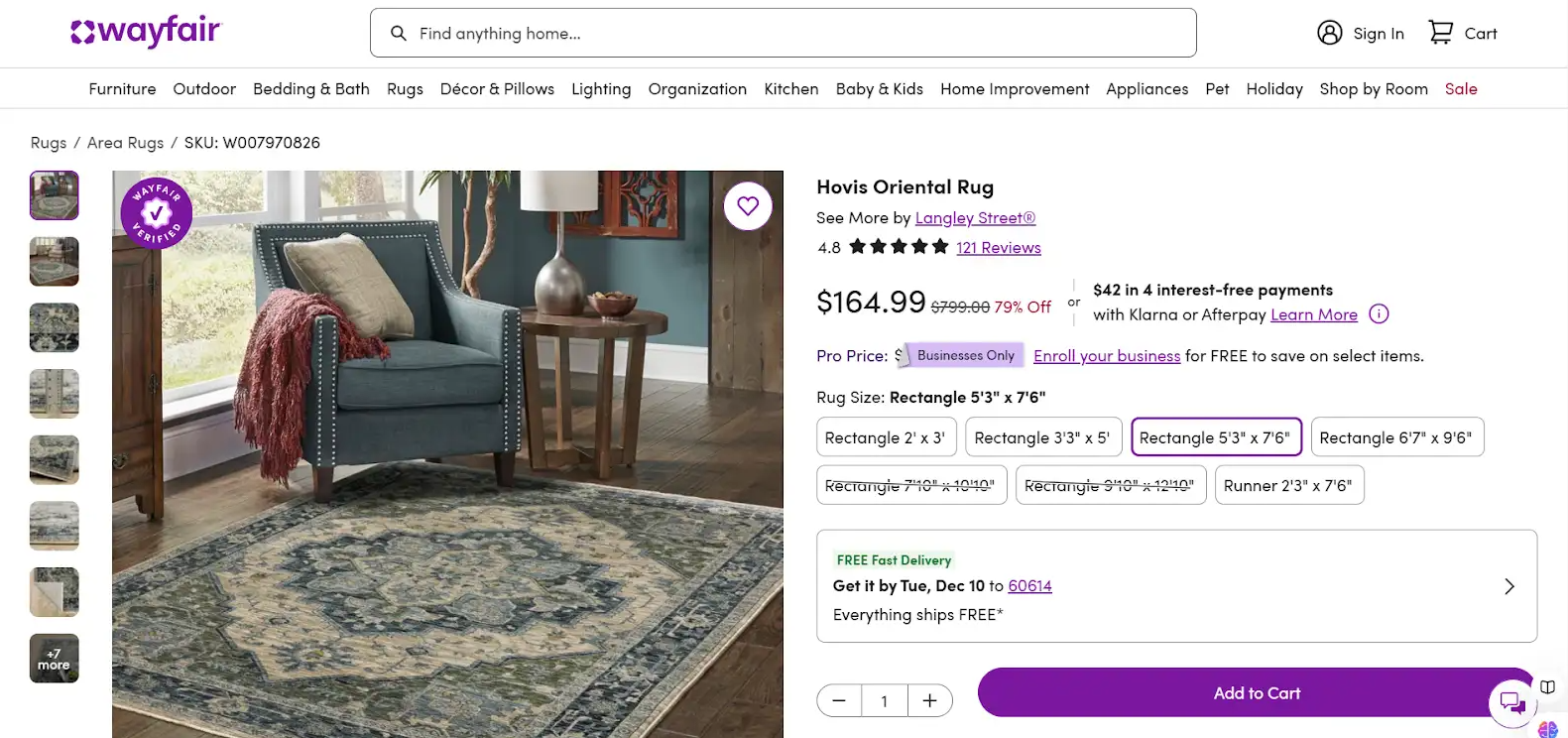The width and height of the screenshot is (1568, 738).
Task: Expand the delivery details chevron
Action: tap(1509, 586)
